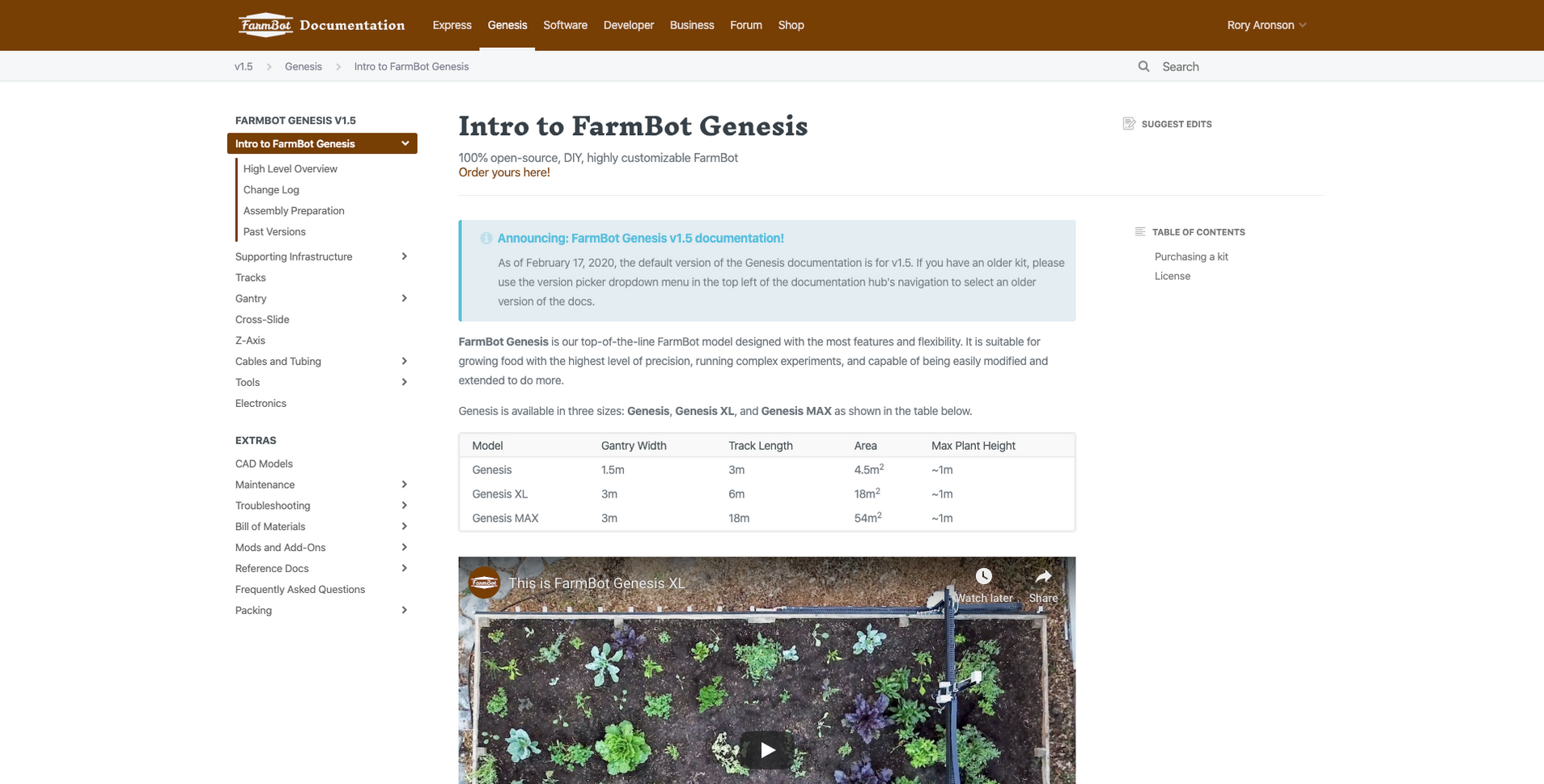Play the FarmBot Genesis XL video
The width and height of the screenshot is (1544, 784).
(x=766, y=749)
